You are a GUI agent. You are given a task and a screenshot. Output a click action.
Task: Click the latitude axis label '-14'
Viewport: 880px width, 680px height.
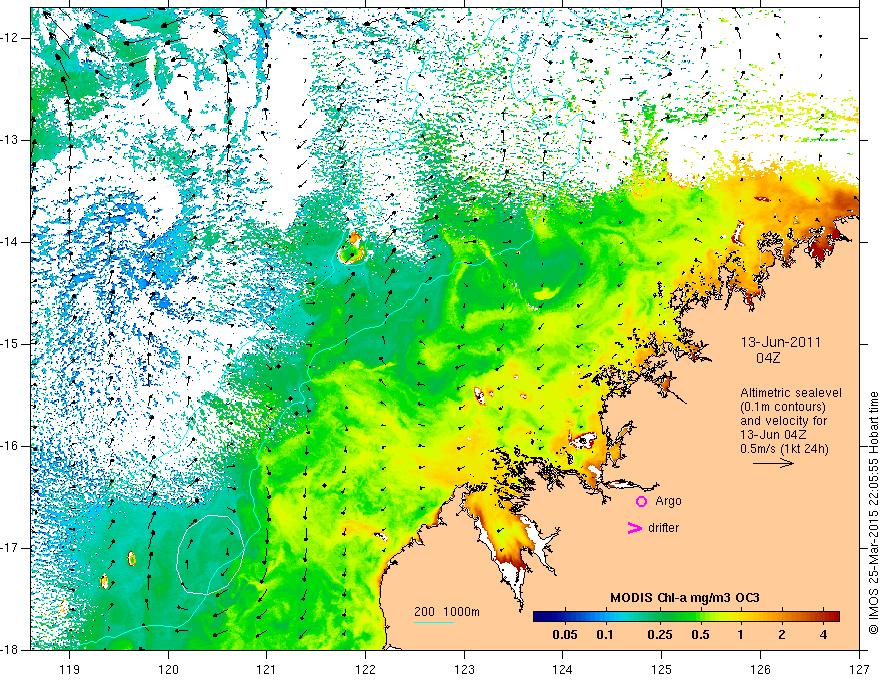pyautogui.click(x=11, y=242)
